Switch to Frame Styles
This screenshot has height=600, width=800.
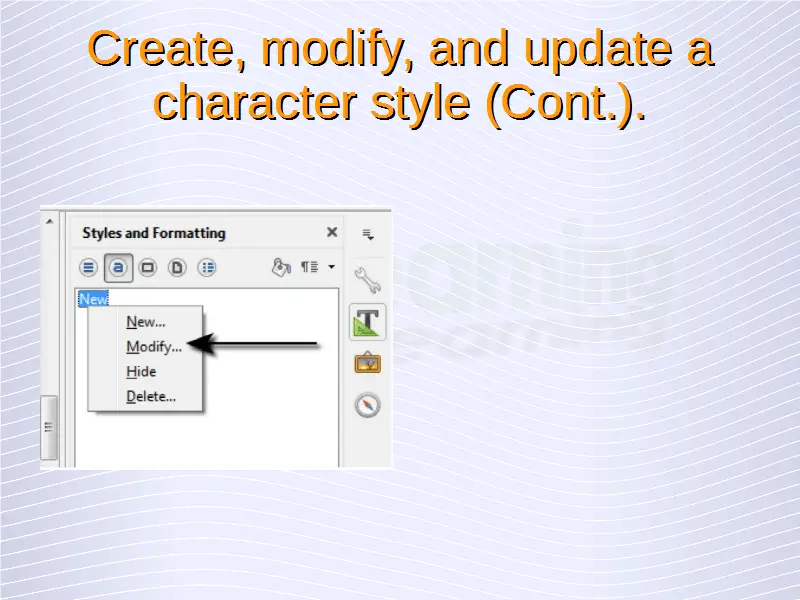point(148,267)
